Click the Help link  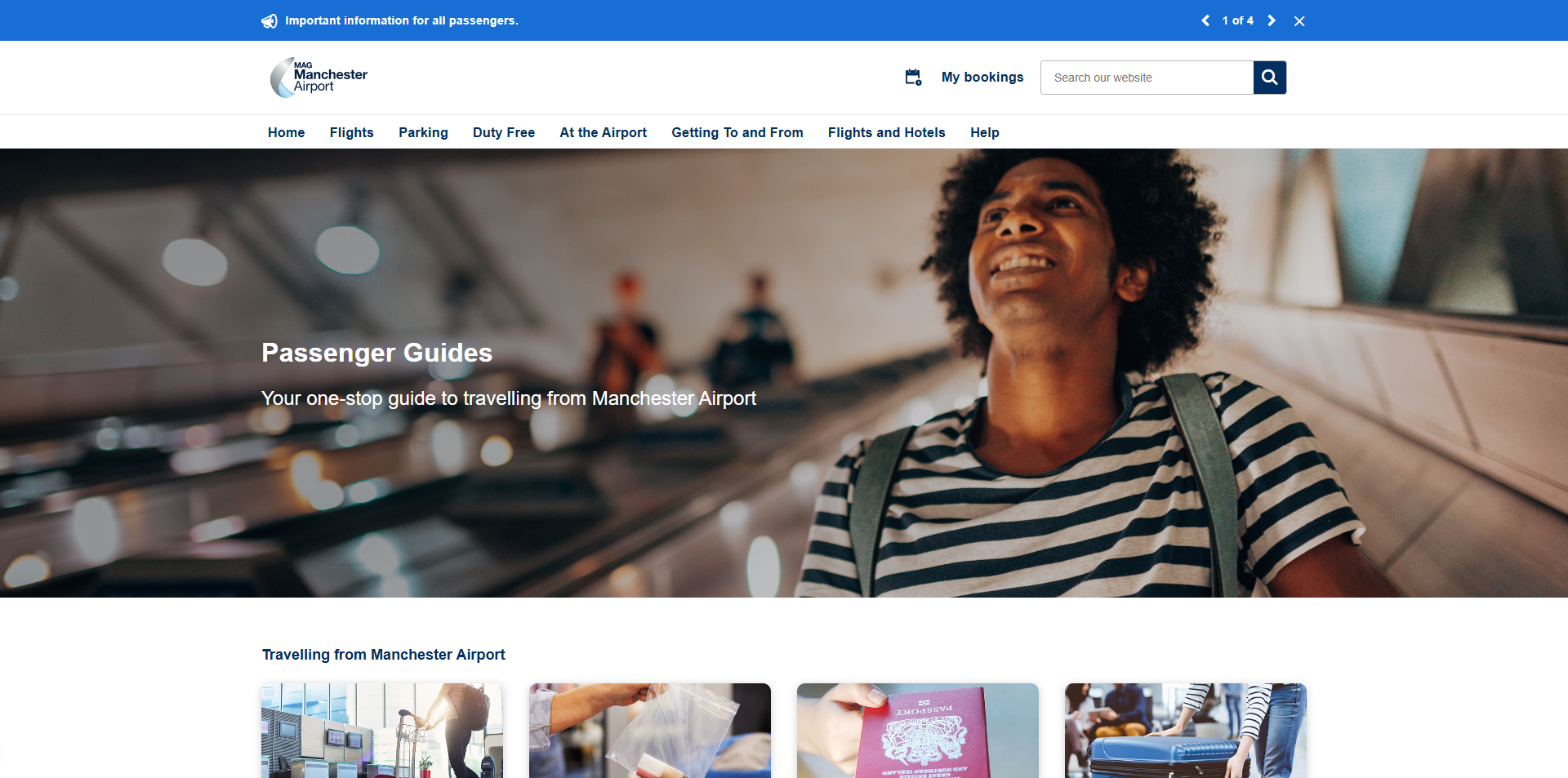[x=984, y=132]
